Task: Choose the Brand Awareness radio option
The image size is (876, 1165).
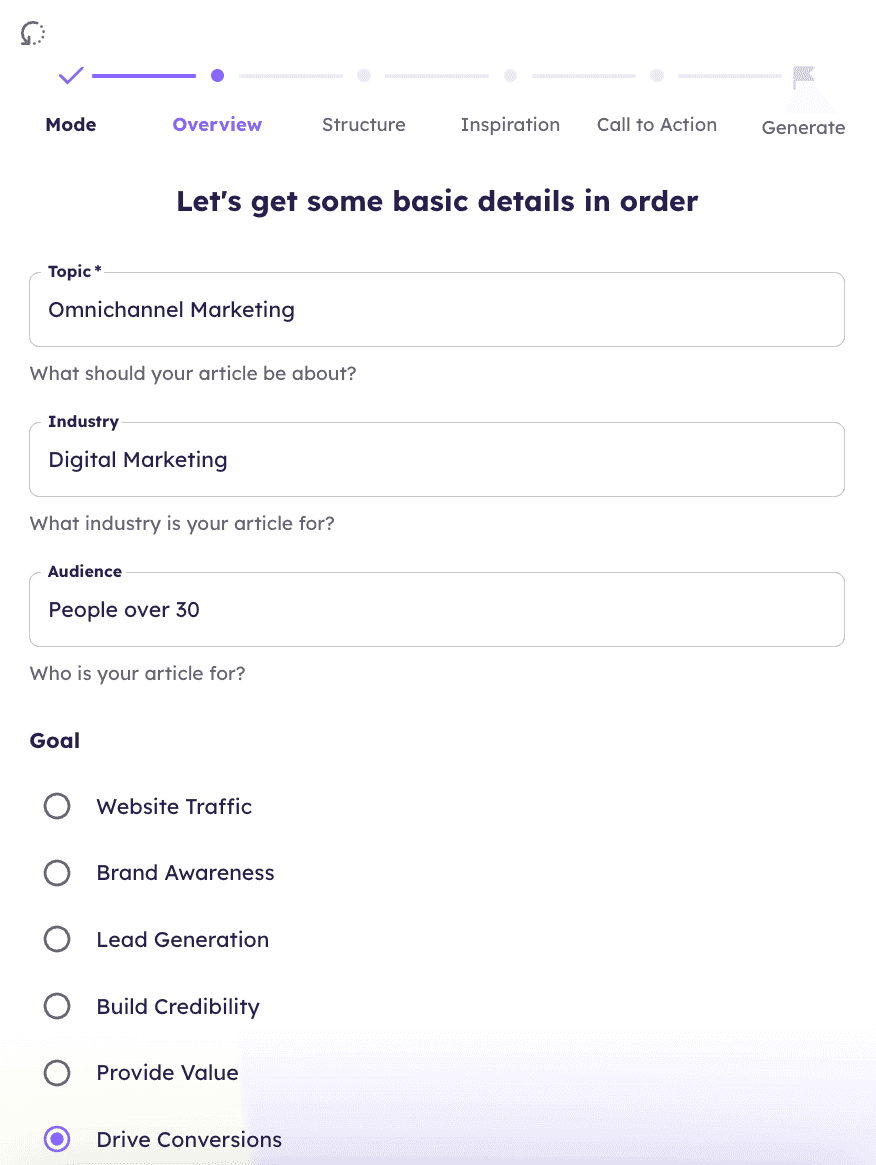Action: pos(57,873)
